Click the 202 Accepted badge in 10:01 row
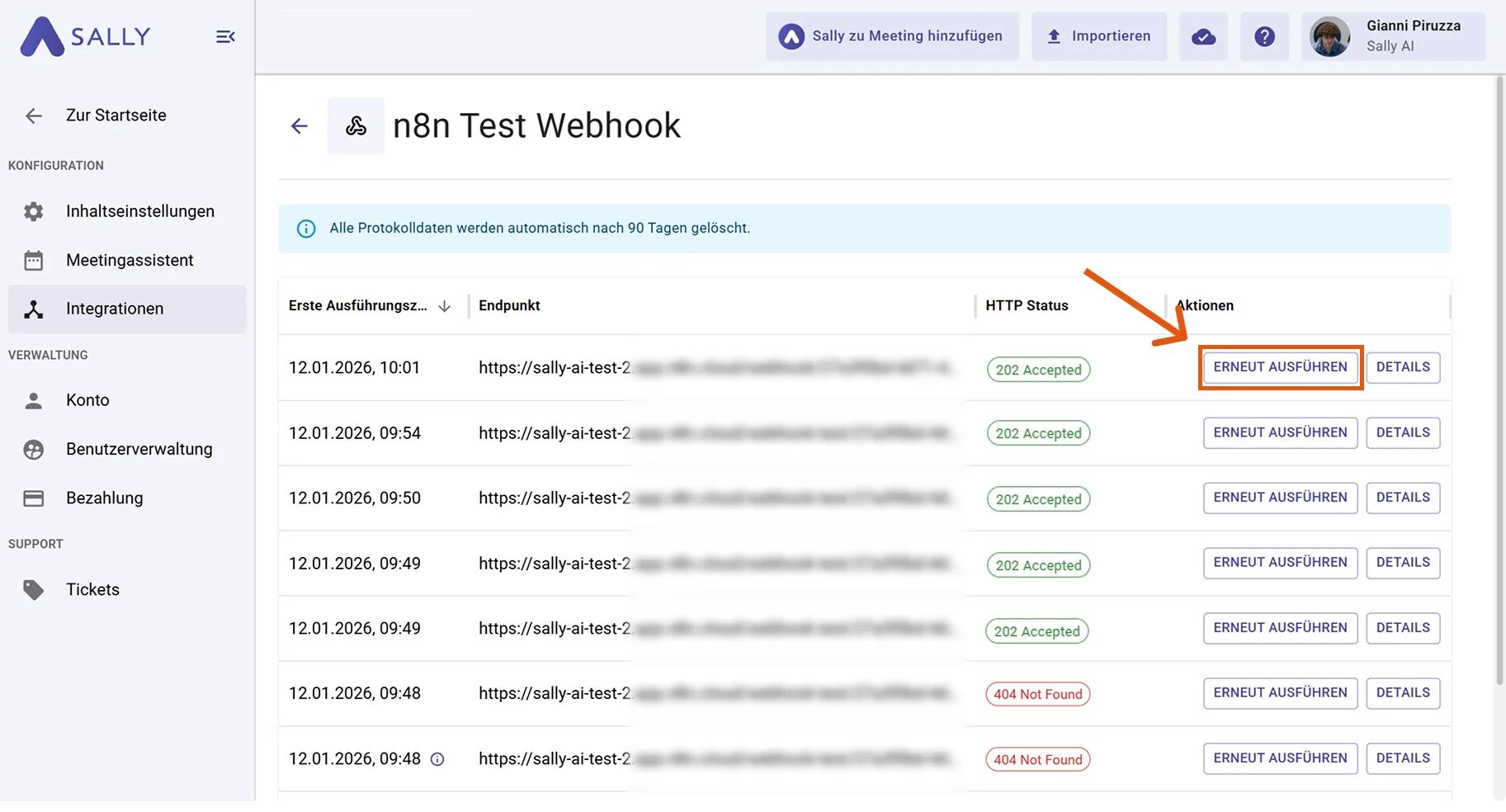 (1038, 370)
